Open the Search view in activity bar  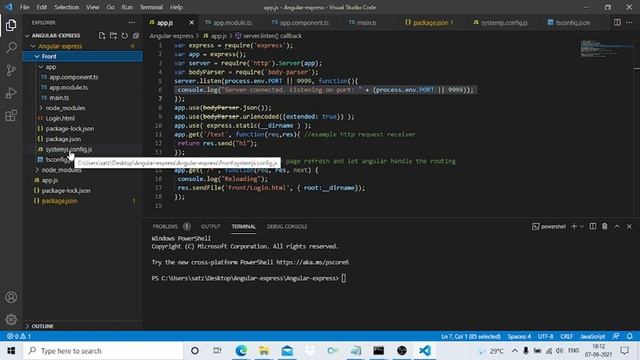[11, 48]
